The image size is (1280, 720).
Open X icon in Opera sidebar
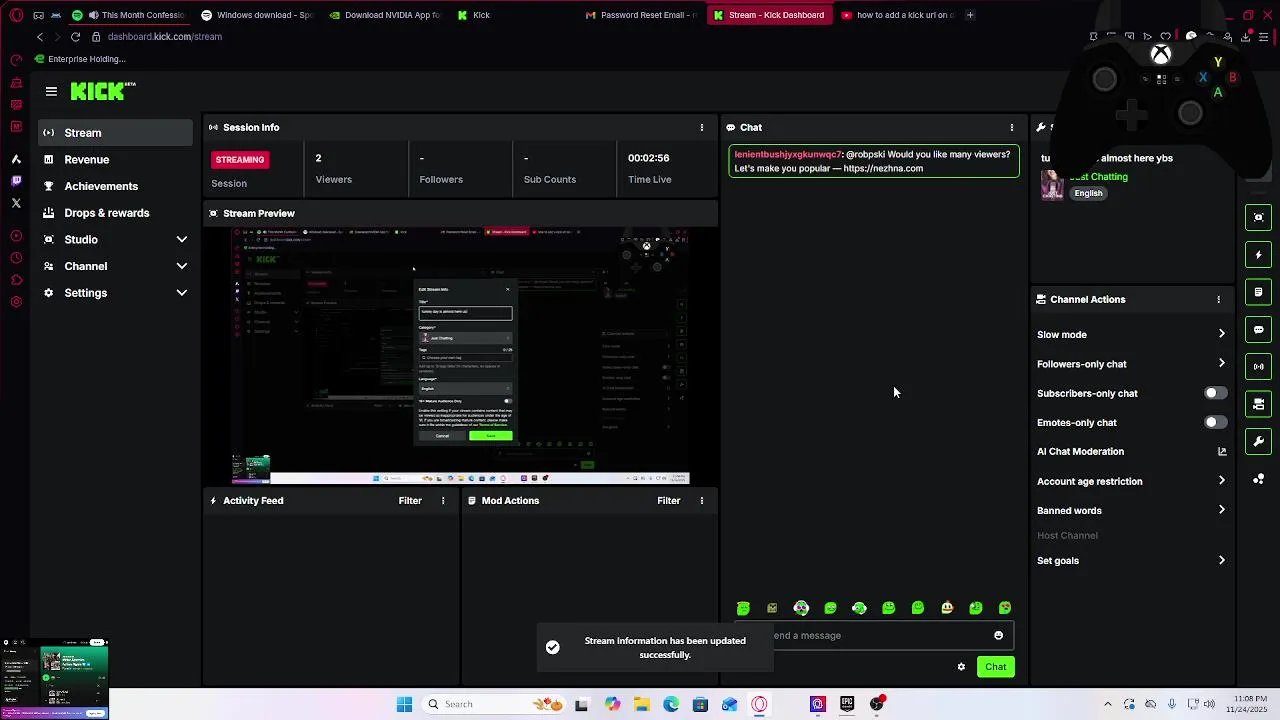[x=16, y=203]
